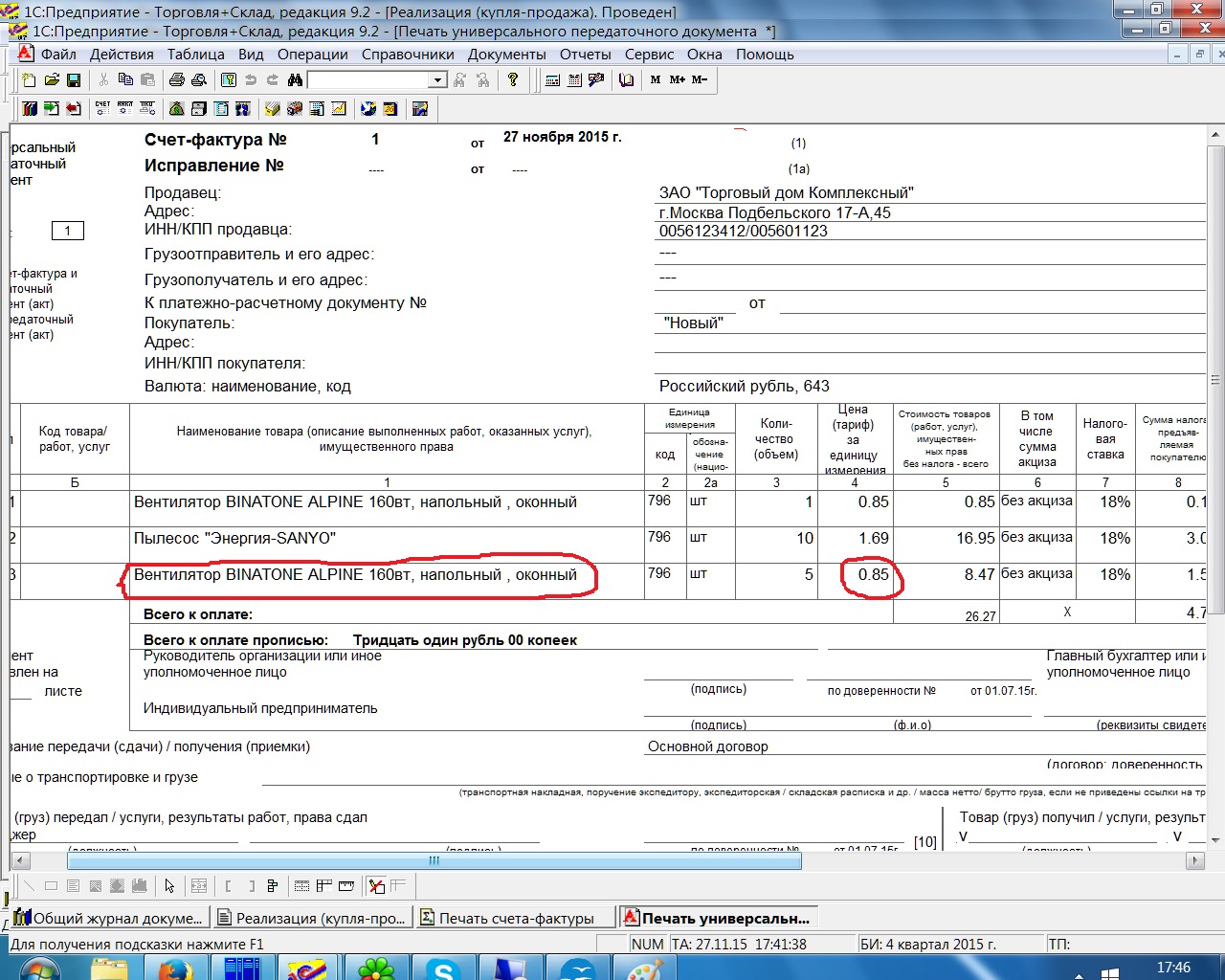Screen dimensions: 1225x980
Task: Click the СЧЕТ icon in second toolbar
Action: [x=102, y=109]
